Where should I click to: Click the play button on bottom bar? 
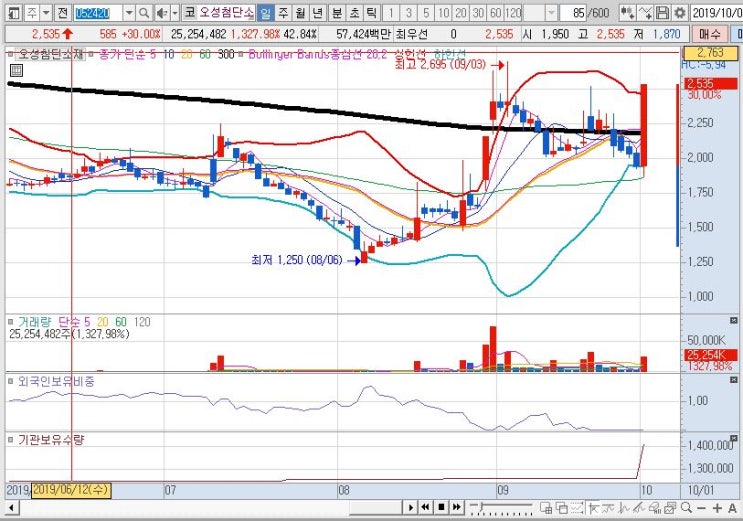[410, 507]
